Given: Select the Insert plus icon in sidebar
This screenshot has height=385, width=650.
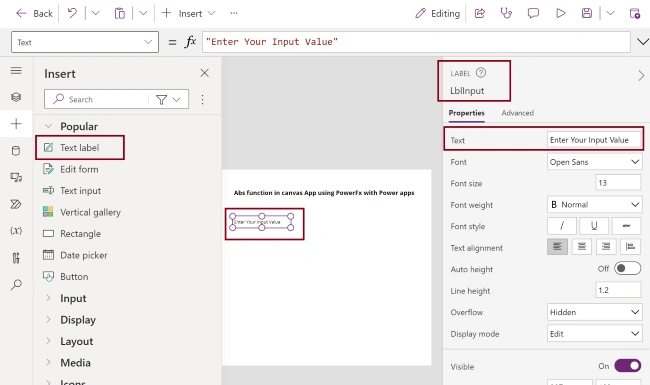Looking at the screenshot, I should [16, 123].
